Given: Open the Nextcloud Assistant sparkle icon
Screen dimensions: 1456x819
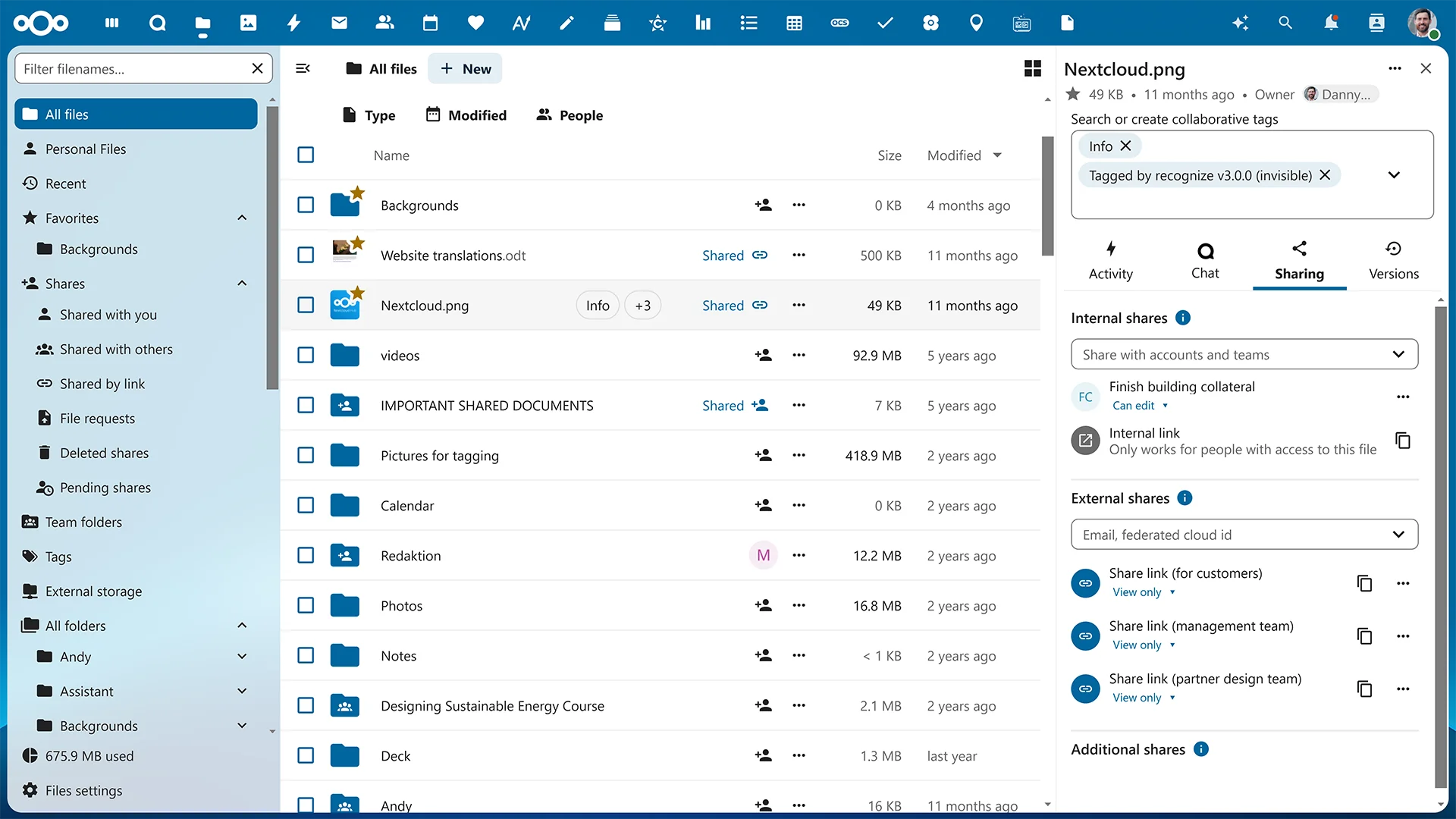Looking at the screenshot, I should (1241, 23).
